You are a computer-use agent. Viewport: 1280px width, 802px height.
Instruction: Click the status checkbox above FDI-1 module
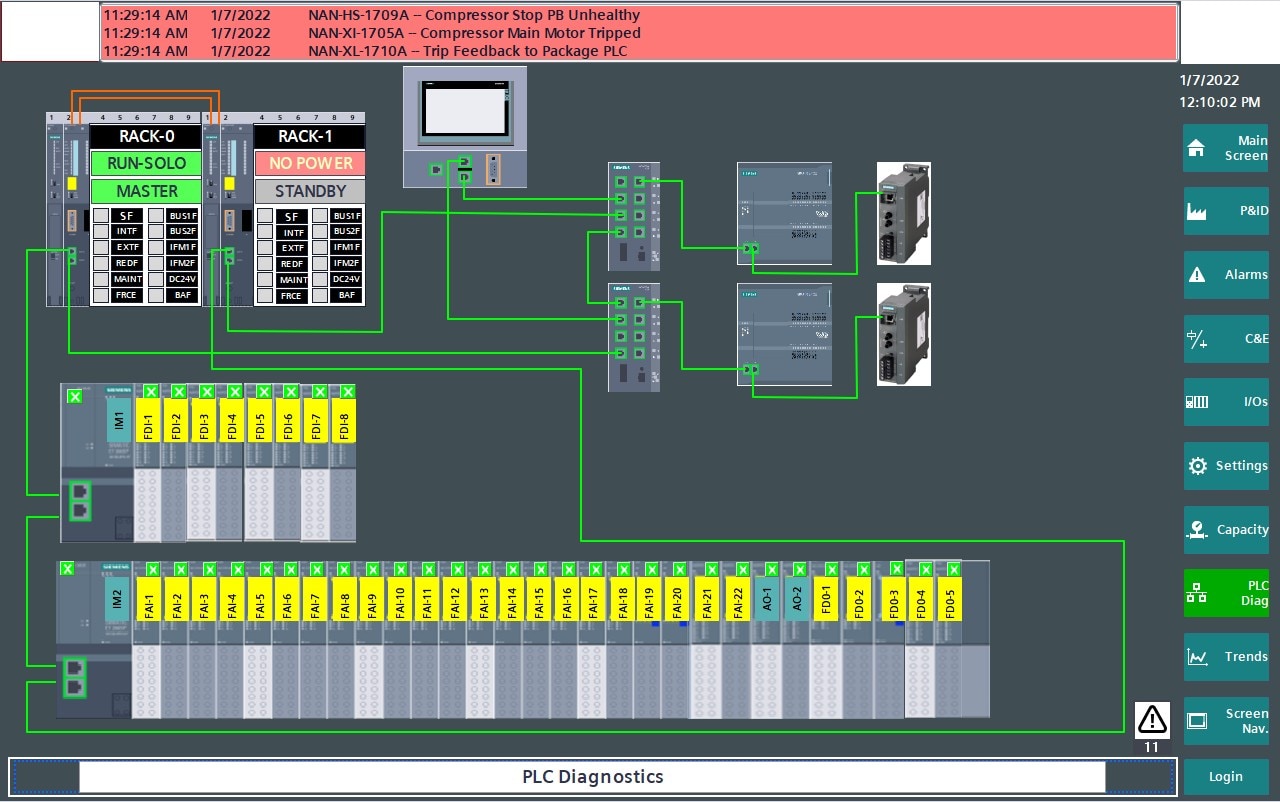[150, 392]
